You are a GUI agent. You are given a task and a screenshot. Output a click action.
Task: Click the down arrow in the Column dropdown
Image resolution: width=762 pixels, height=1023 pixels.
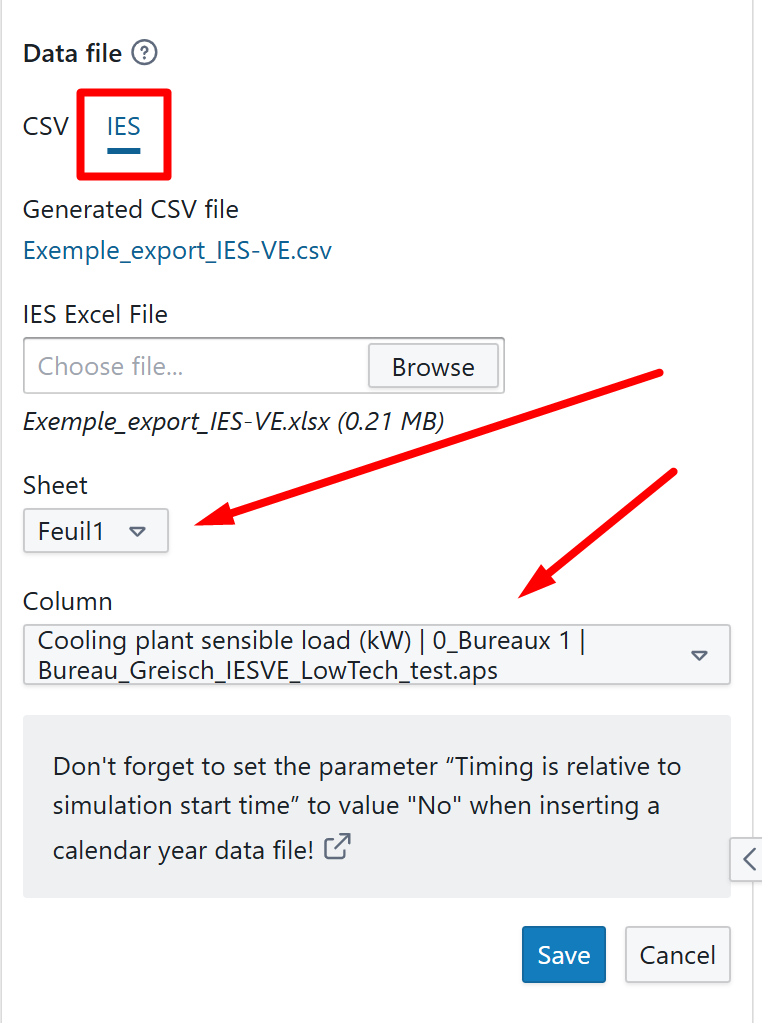tap(699, 655)
